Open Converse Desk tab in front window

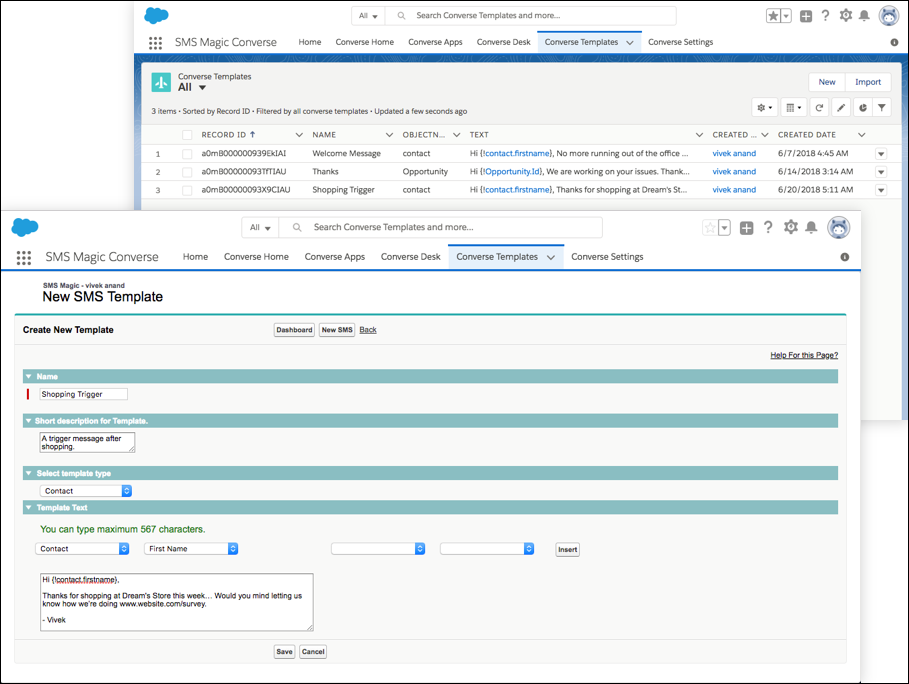coord(410,257)
